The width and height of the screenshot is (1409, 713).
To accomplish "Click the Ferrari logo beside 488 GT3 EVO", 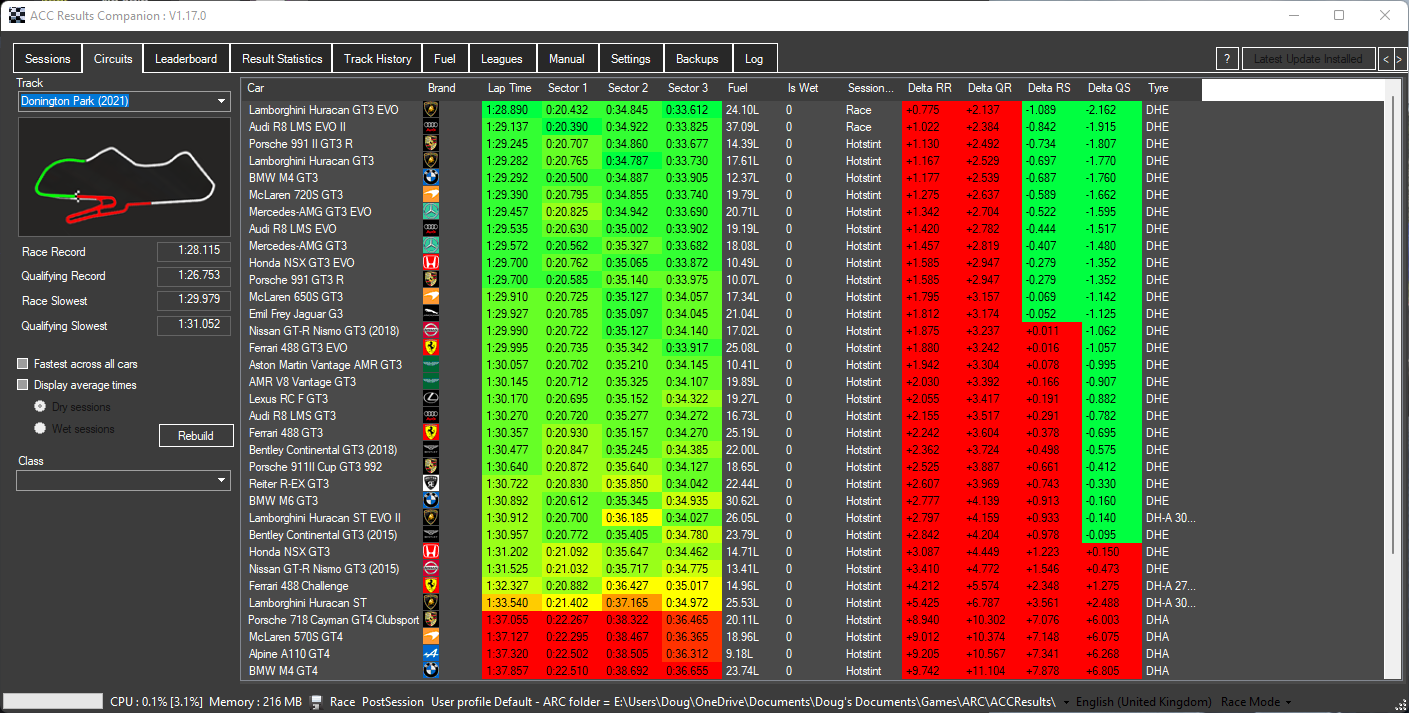I will [431, 348].
